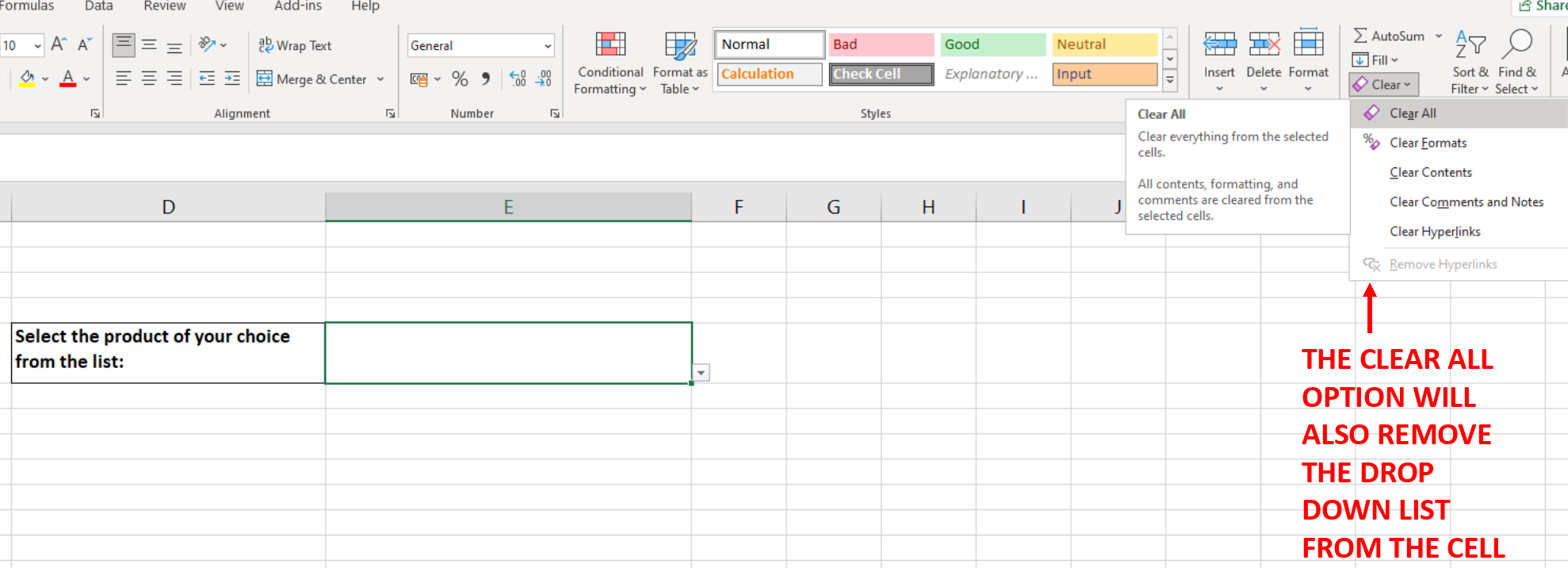Choose Clear Hyperlinks from the menu
Viewport: 1568px width, 568px height.
tap(1459, 232)
